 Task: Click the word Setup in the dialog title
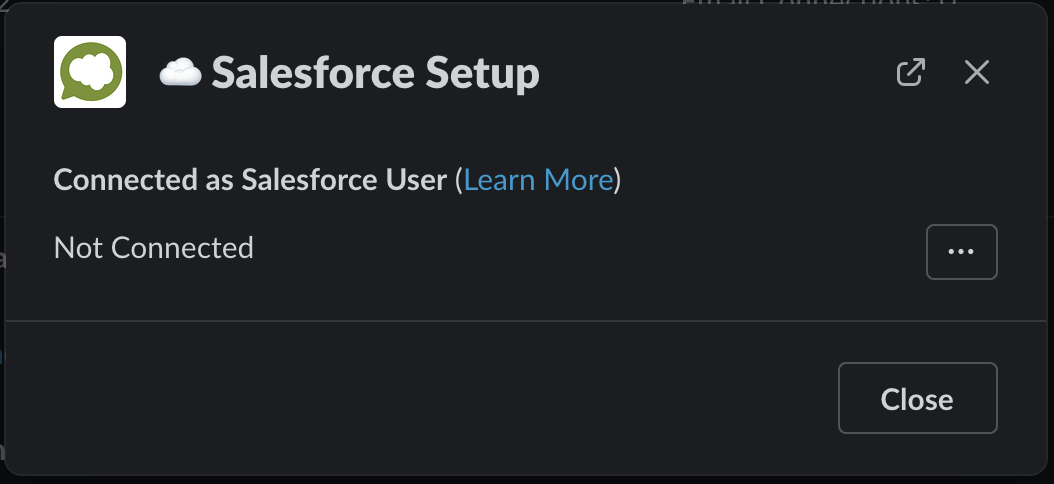tap(482, 73)
